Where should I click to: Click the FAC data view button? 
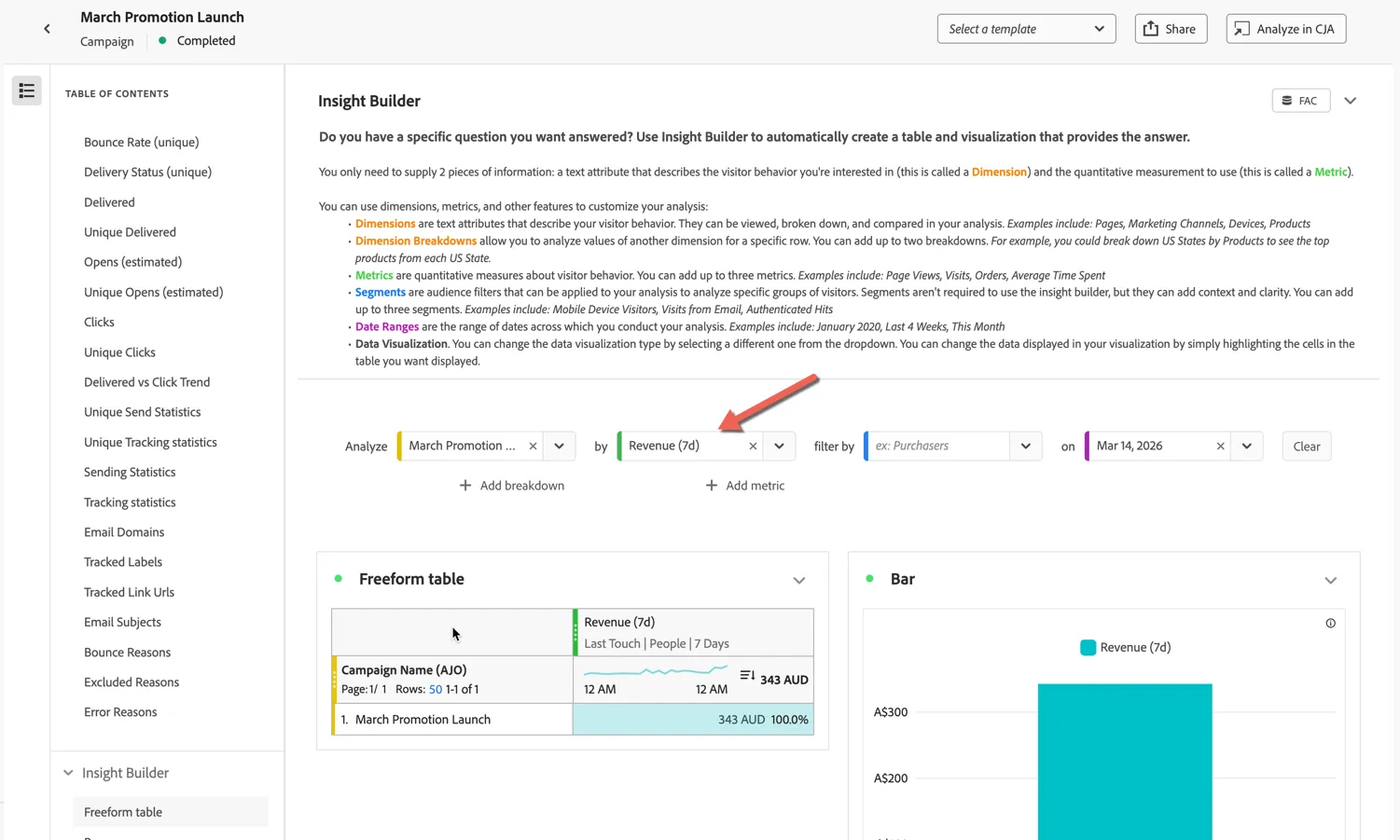(x=1300, y=101)
